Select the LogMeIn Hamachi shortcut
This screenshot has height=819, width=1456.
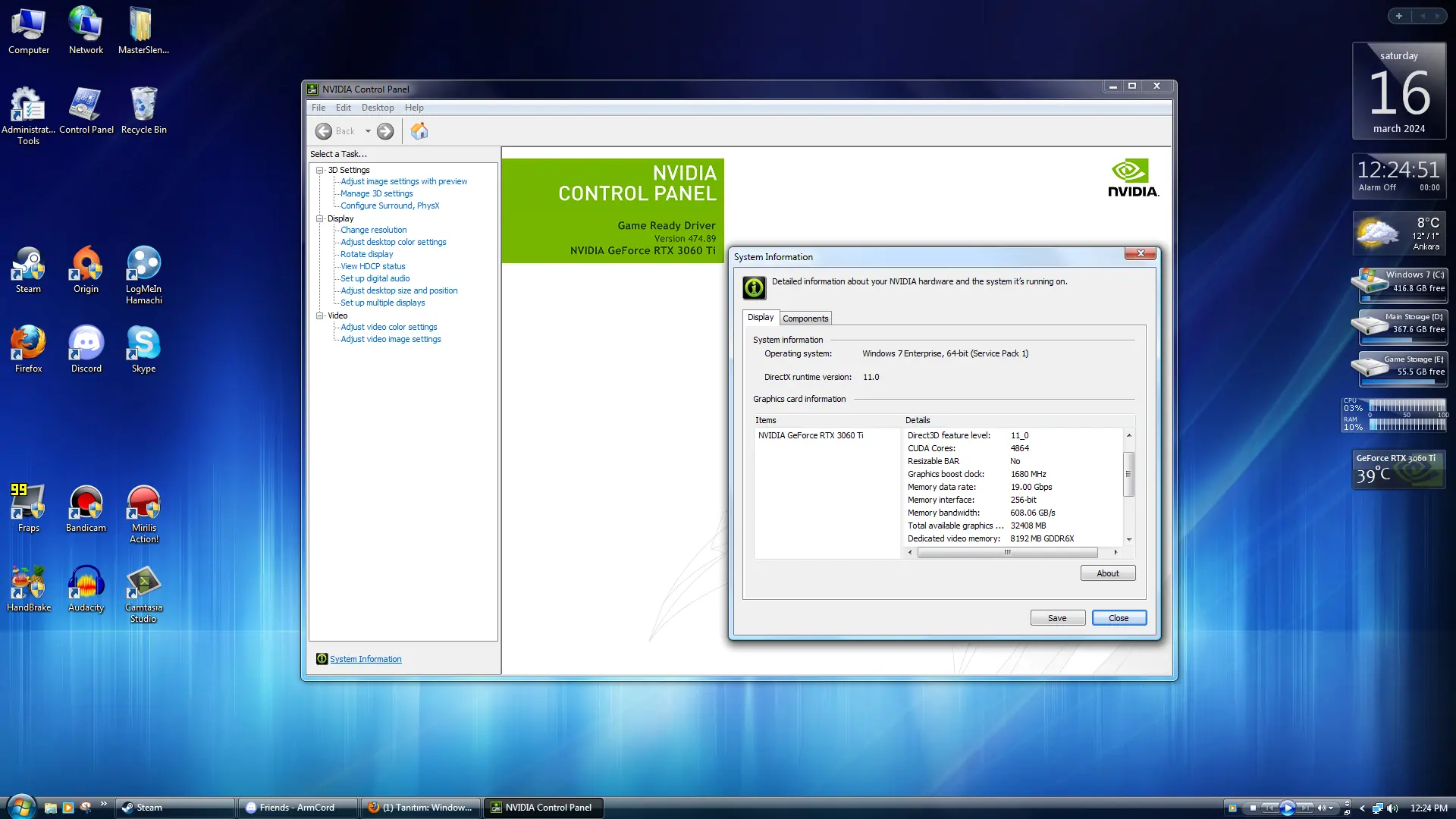143,276
